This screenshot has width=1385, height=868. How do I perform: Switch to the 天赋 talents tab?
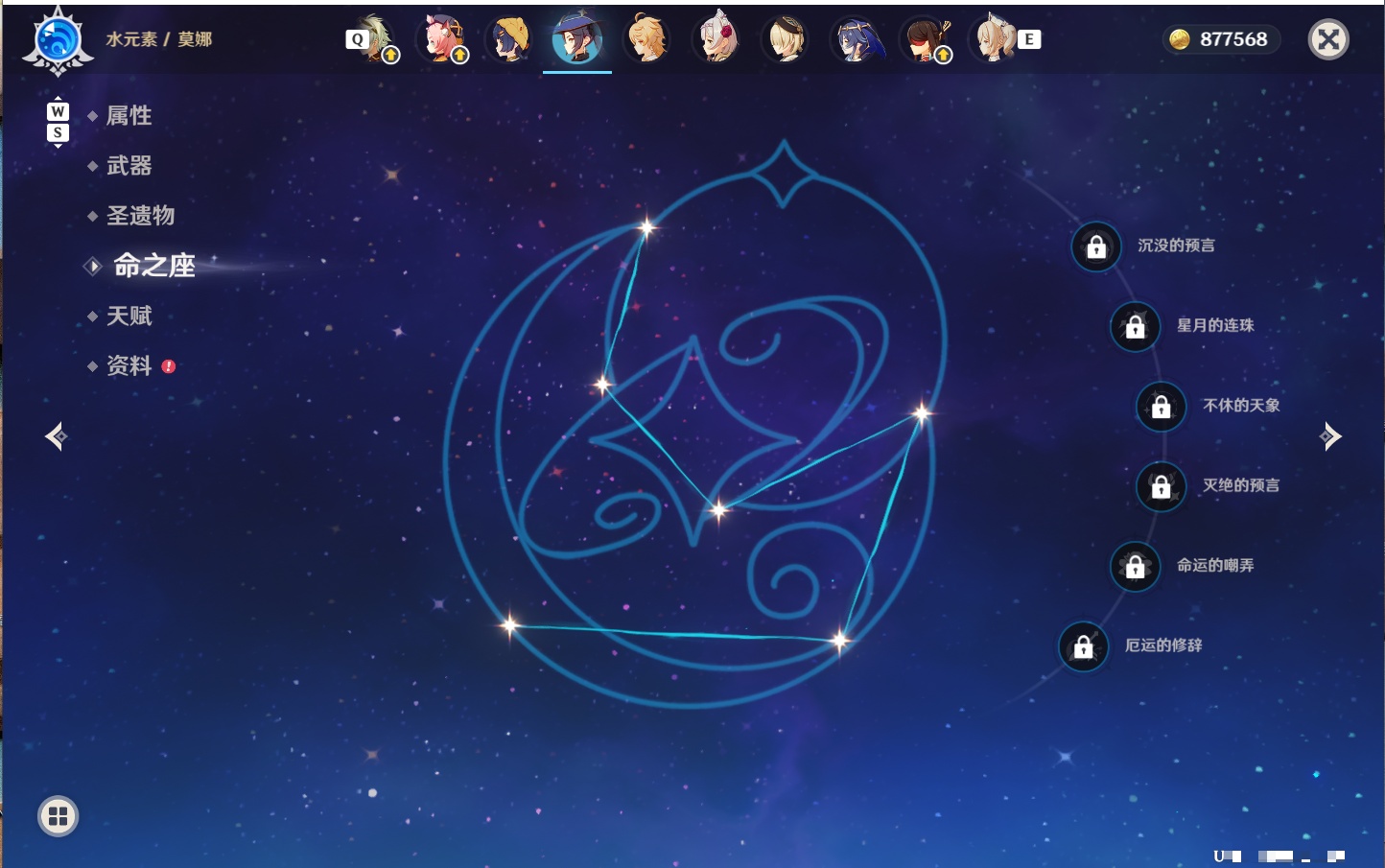point(129,316)
